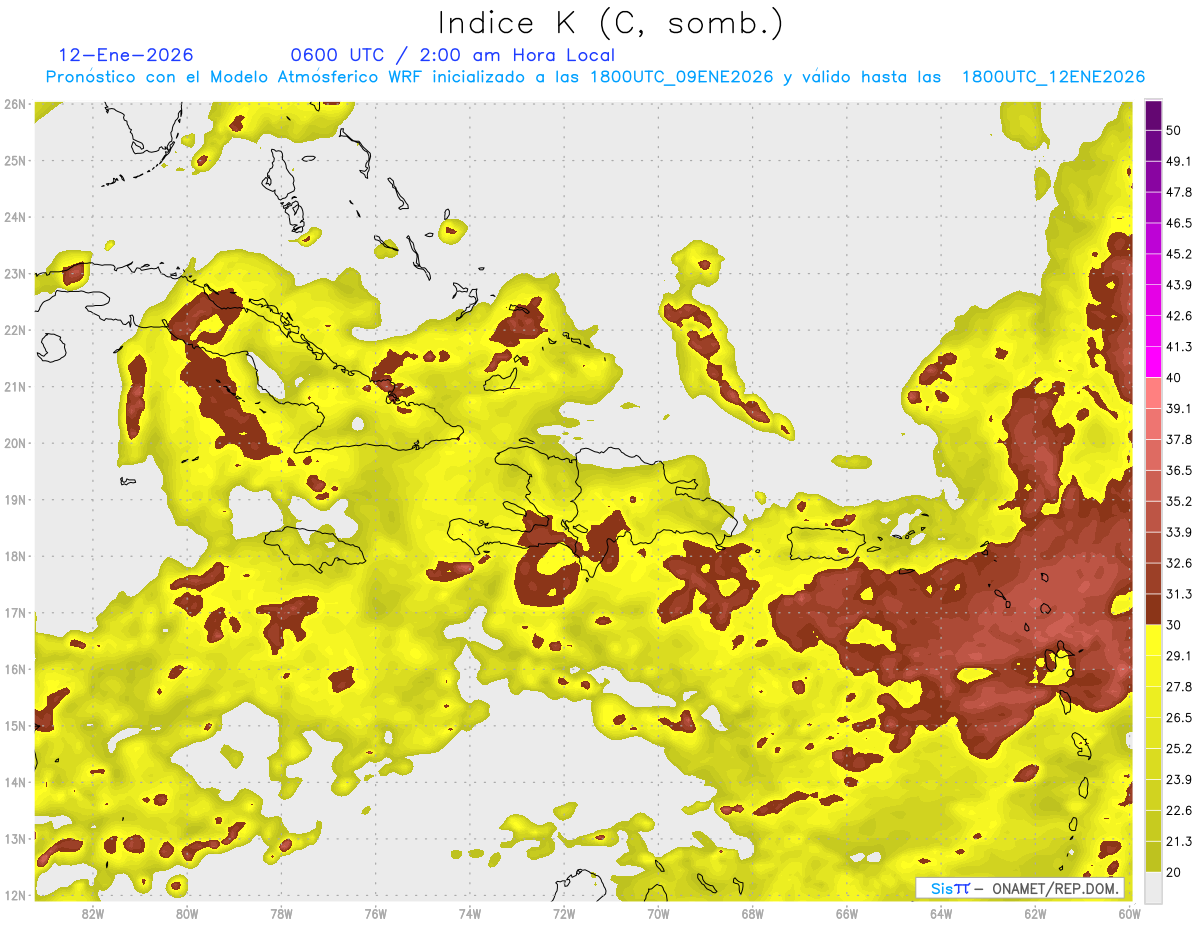Viewport: 1200px width, 927px height.
Task: Click the "41.3" colorbar value
Action: [x=1179, y=347]
